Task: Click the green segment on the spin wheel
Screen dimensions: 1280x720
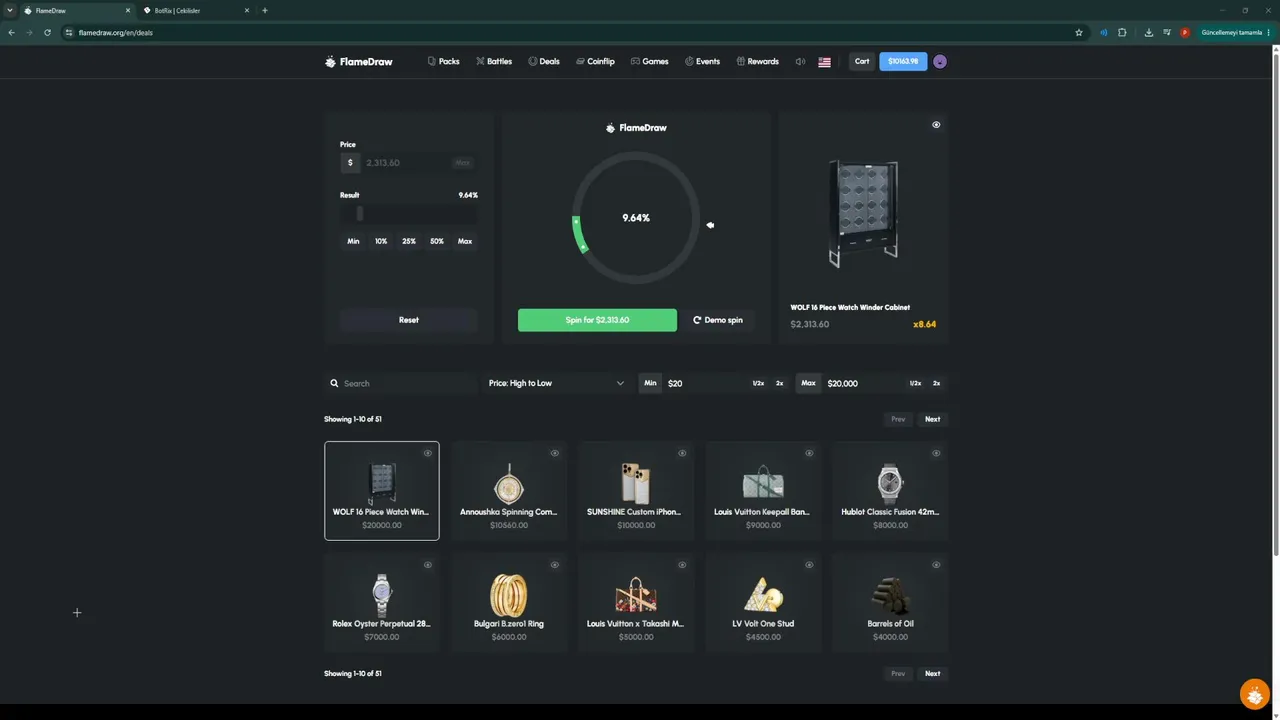Action: pos(577,235)
